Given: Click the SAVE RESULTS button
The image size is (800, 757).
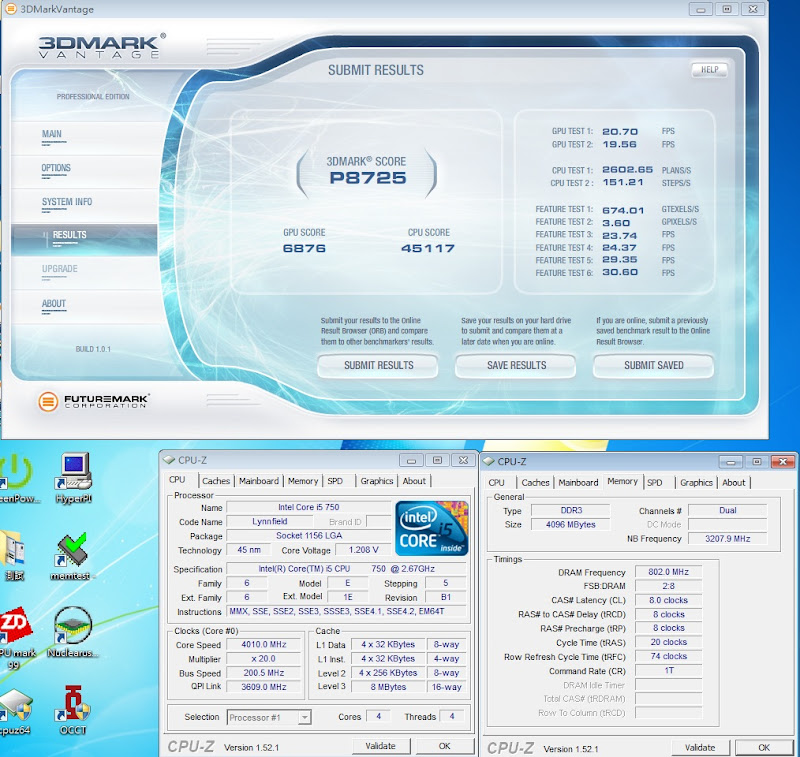Looking at the screenshot, I should (x=516, y=366).
